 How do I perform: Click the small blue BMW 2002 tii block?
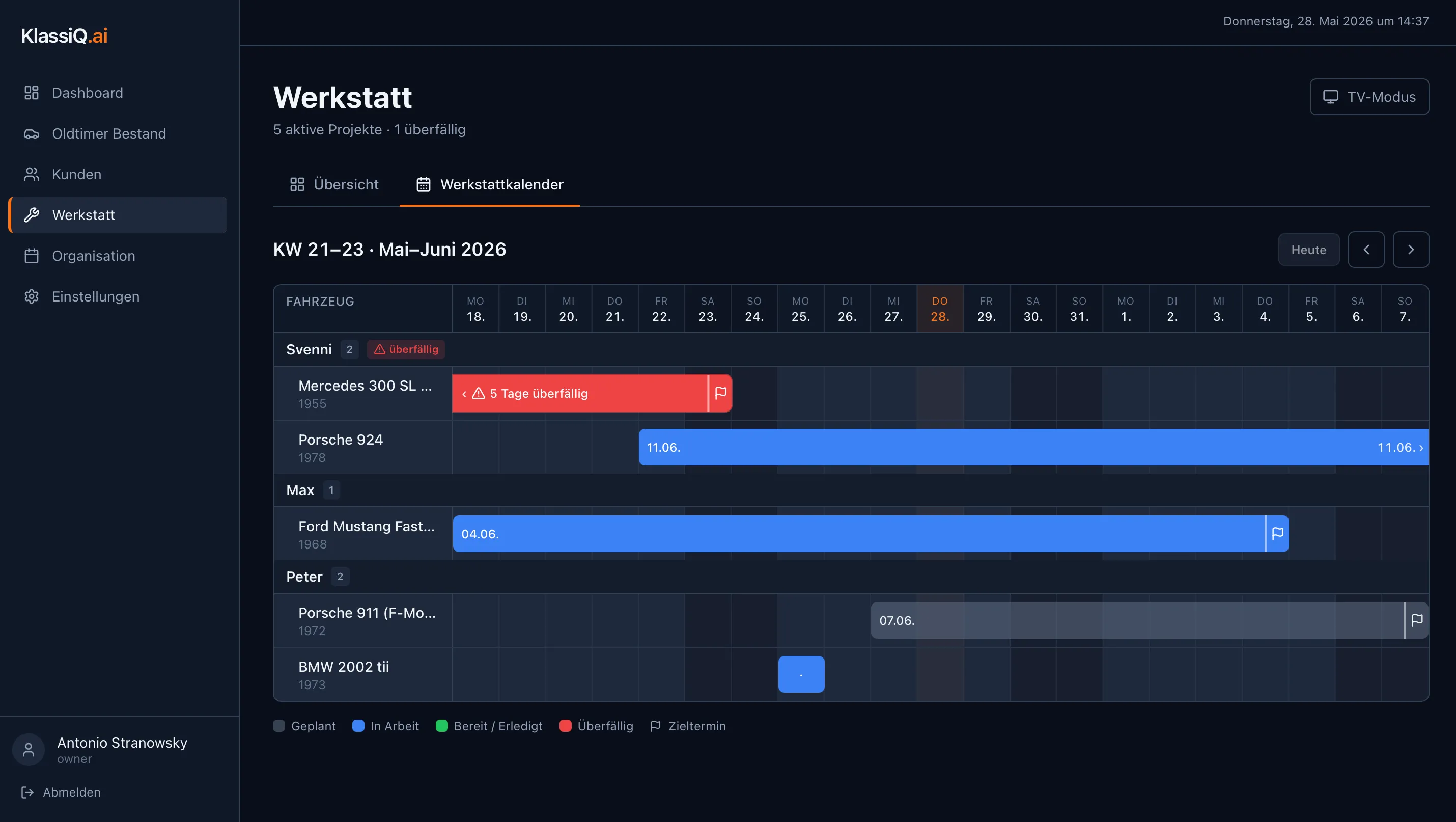[x=801, y=674]
